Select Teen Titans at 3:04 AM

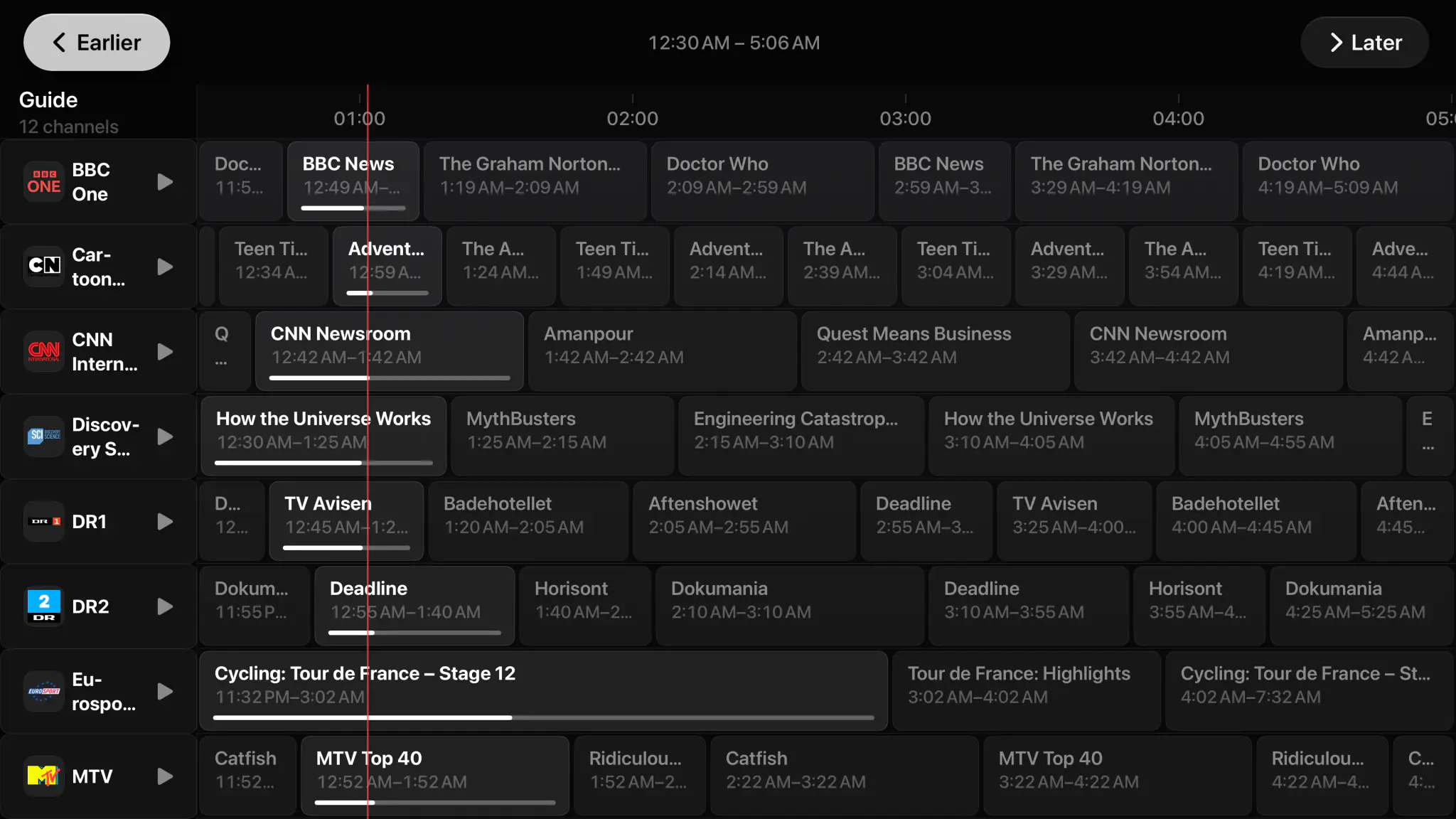tap(956, 266)
